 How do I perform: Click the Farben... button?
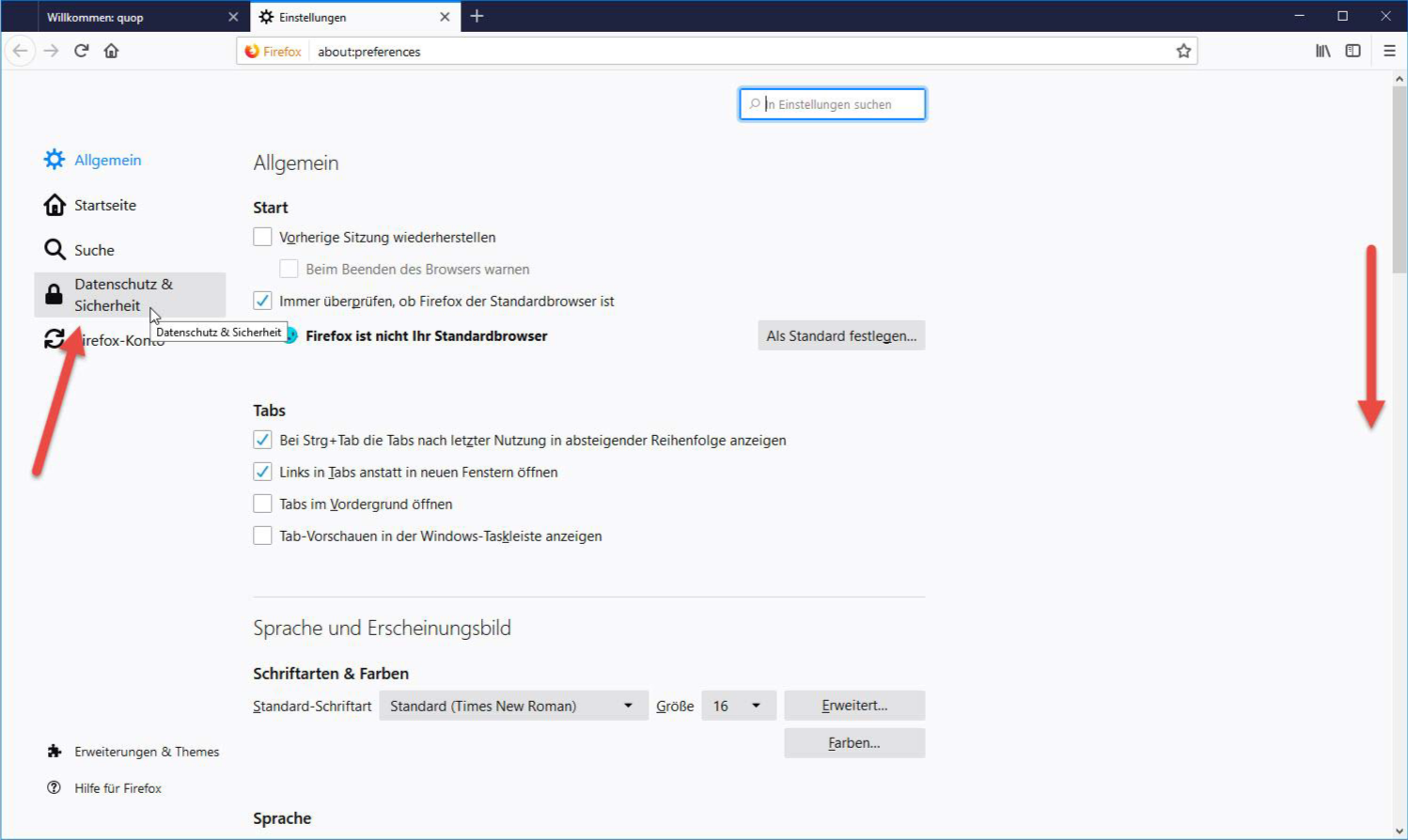854,743
